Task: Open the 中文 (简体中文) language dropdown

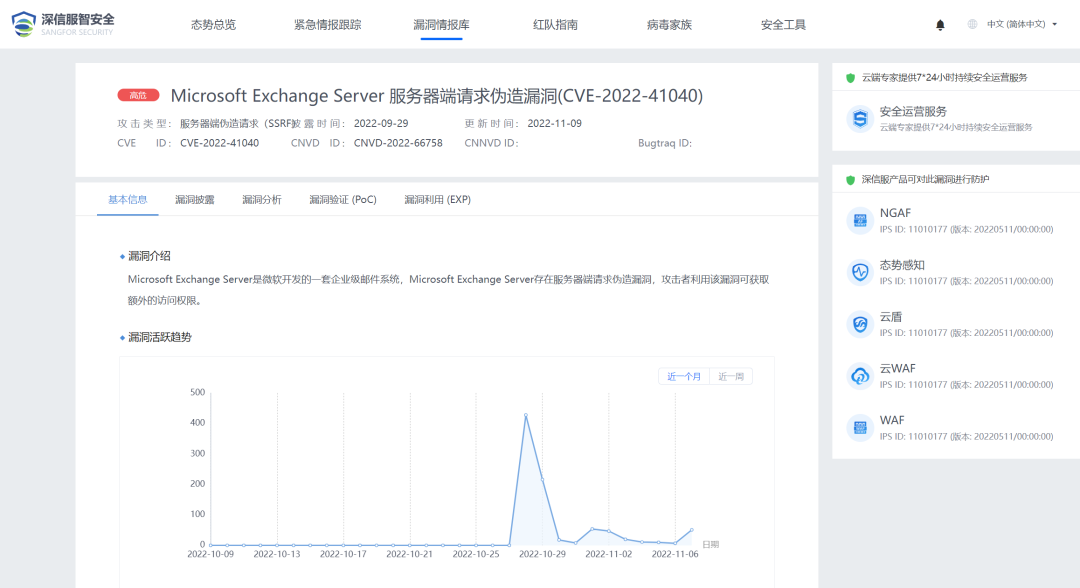Action: tap(1021, 24)
